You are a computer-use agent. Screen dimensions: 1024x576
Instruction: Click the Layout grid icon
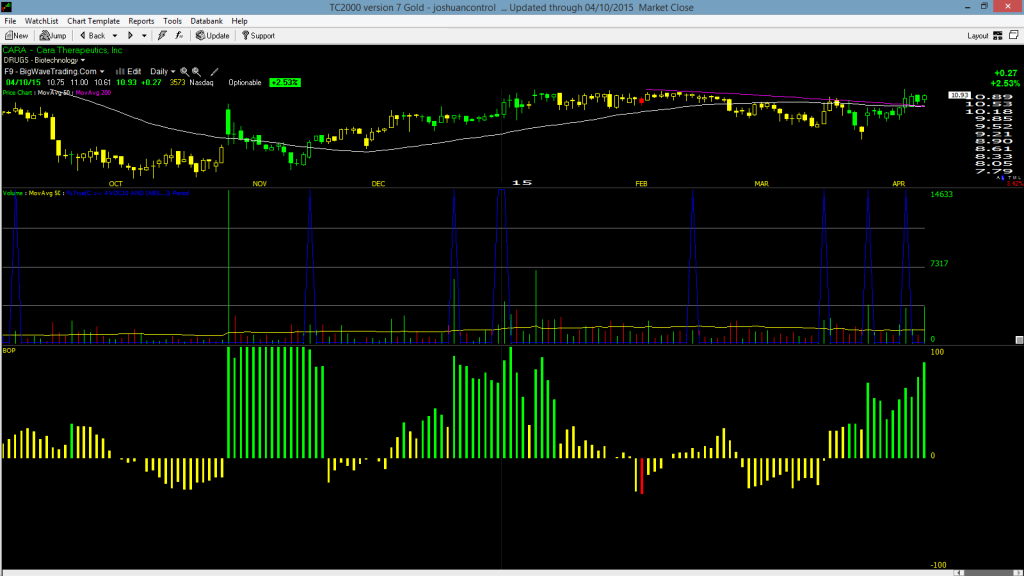(998, 36)
